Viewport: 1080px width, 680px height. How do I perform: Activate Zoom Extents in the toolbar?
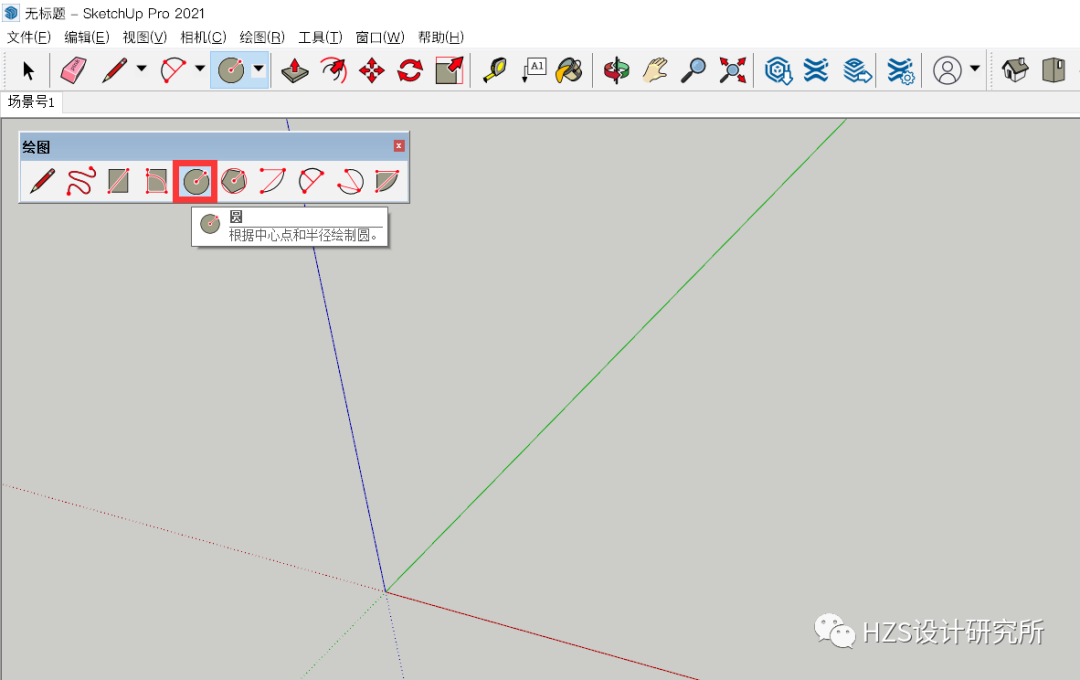(x=733, y=70)
